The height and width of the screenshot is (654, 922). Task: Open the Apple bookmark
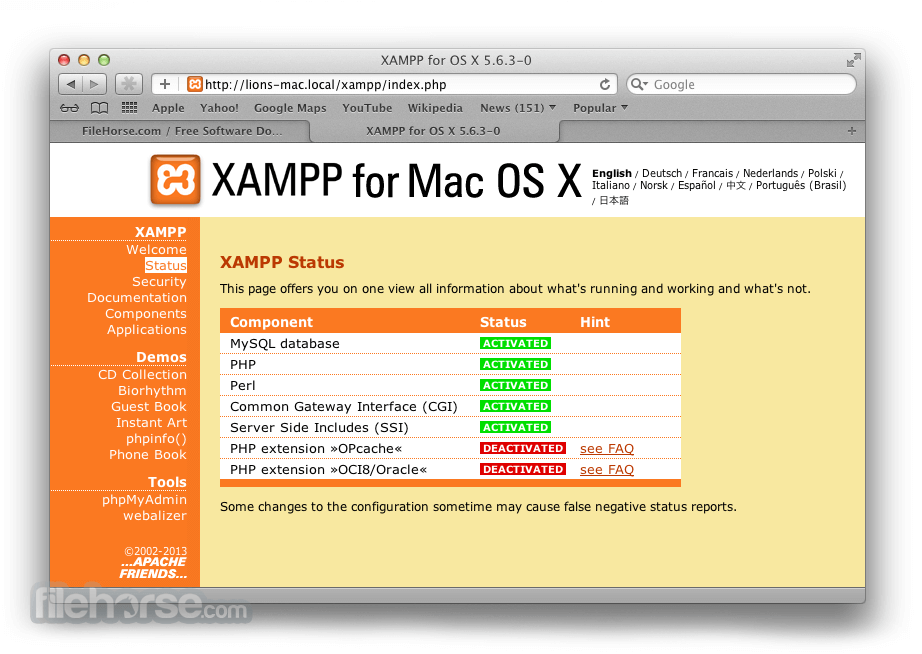[168, 108]
